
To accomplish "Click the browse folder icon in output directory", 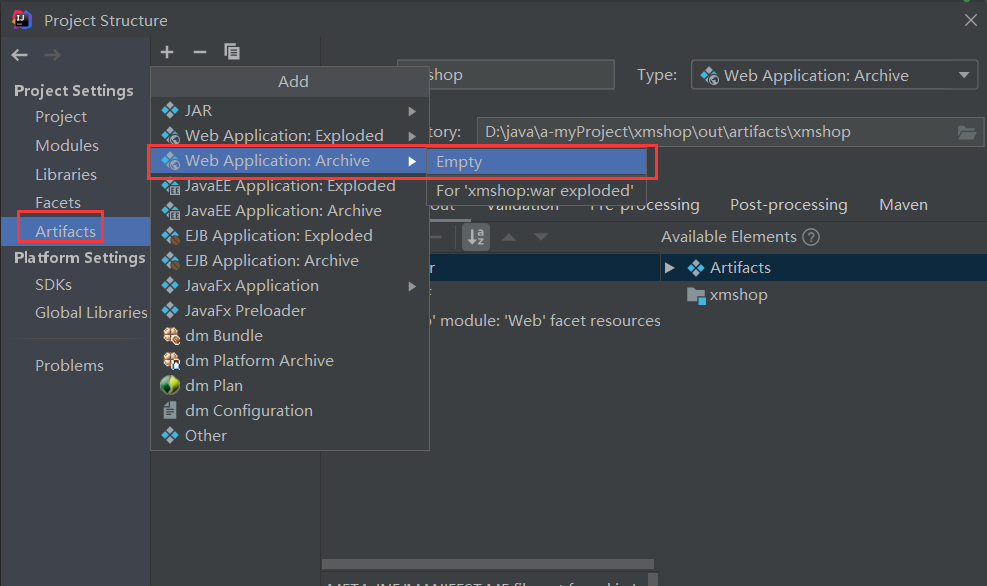I will click(x=967, y=132).
